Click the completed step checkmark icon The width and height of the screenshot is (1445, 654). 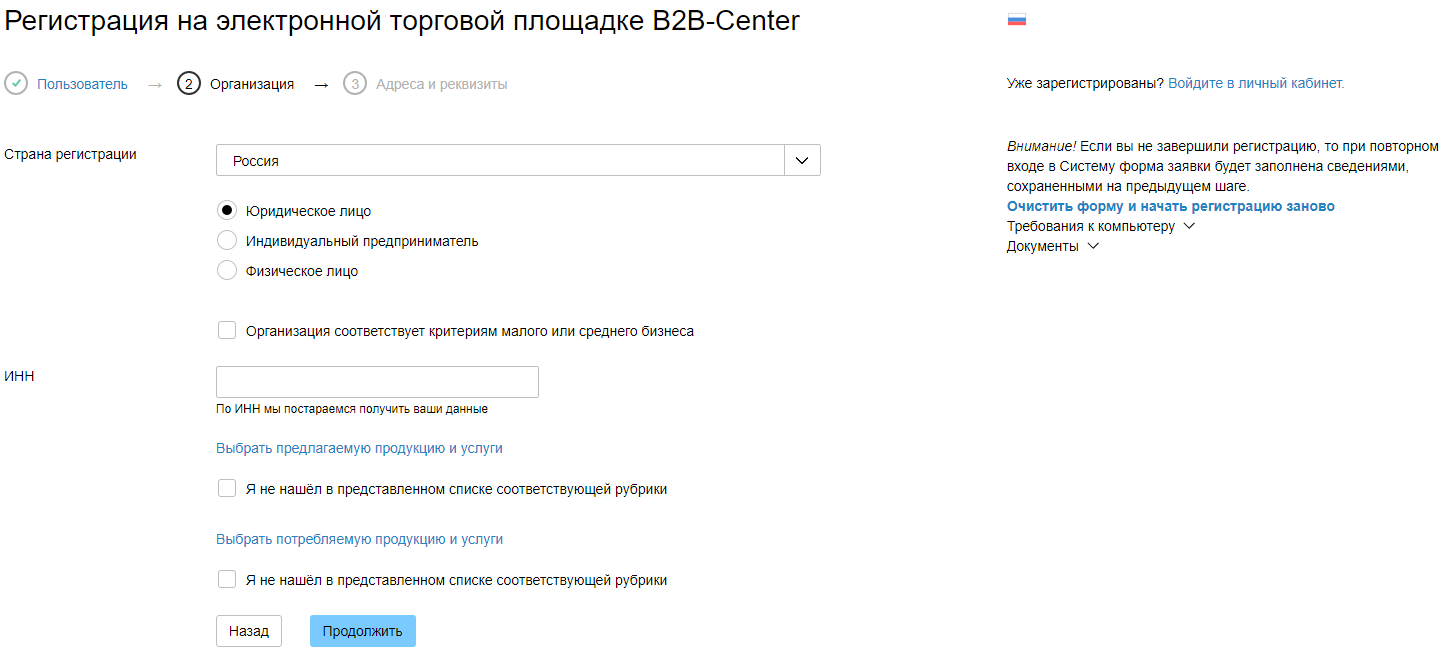[16, 84]
